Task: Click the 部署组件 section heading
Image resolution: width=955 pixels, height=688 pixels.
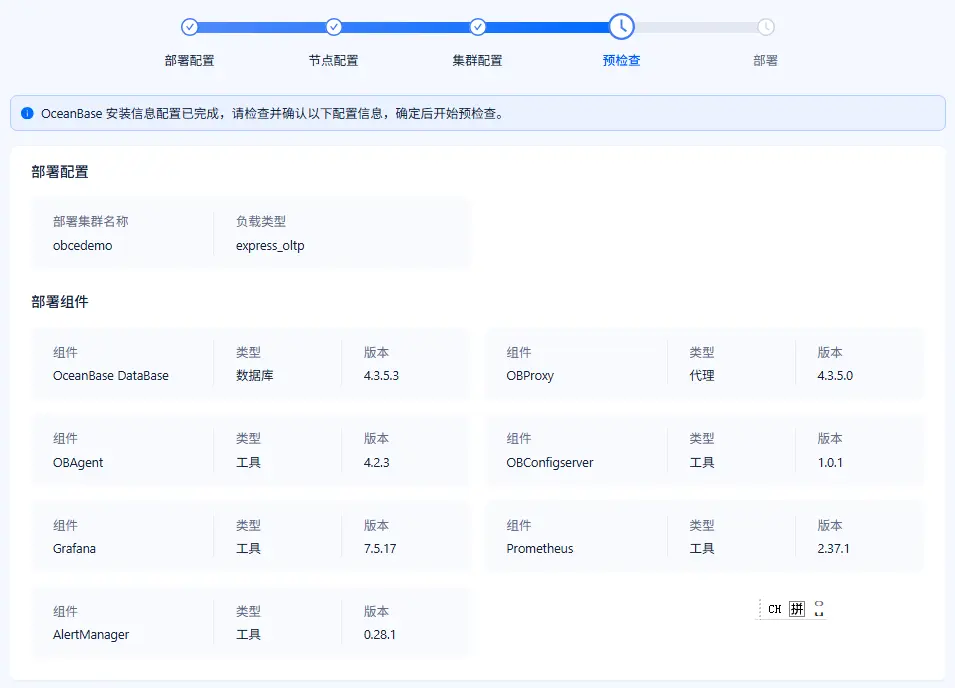Action: (x=60, y=302)
